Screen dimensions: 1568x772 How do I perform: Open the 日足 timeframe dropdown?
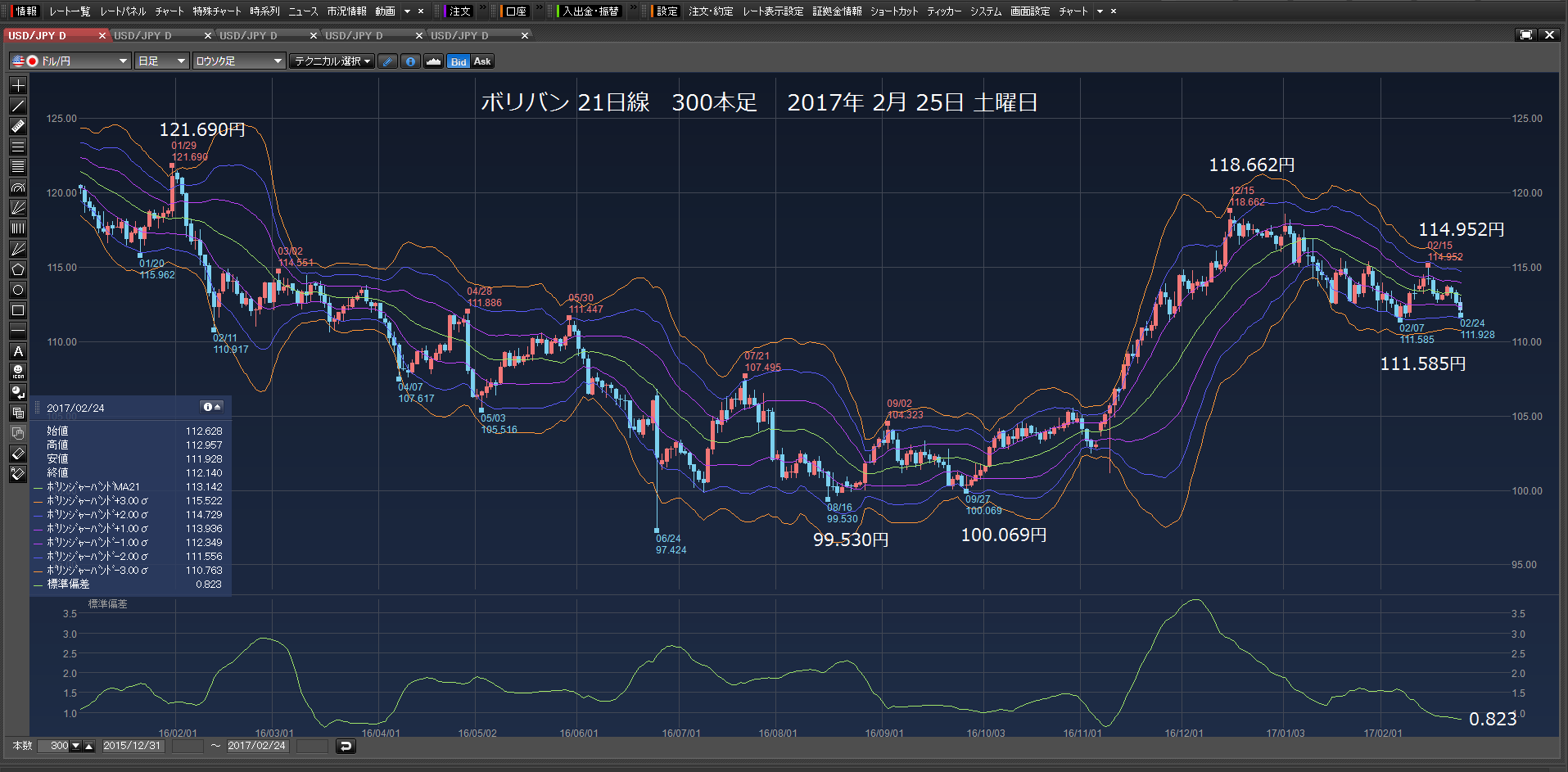[162, 61]
